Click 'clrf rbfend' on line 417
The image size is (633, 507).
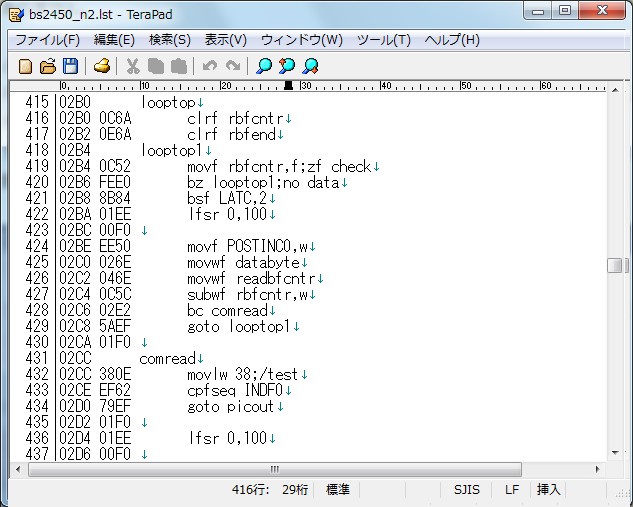tap(232, 134)
